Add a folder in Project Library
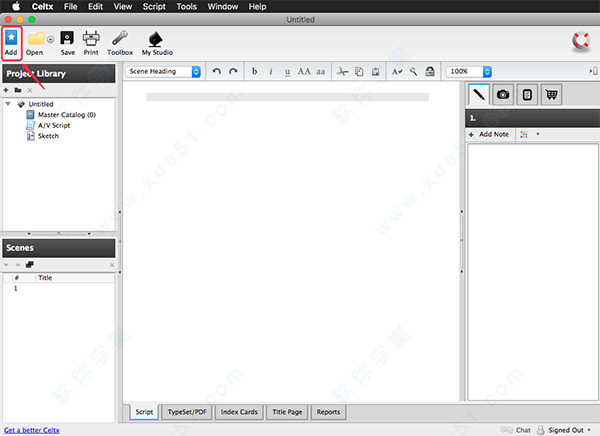 click(18, 90)
